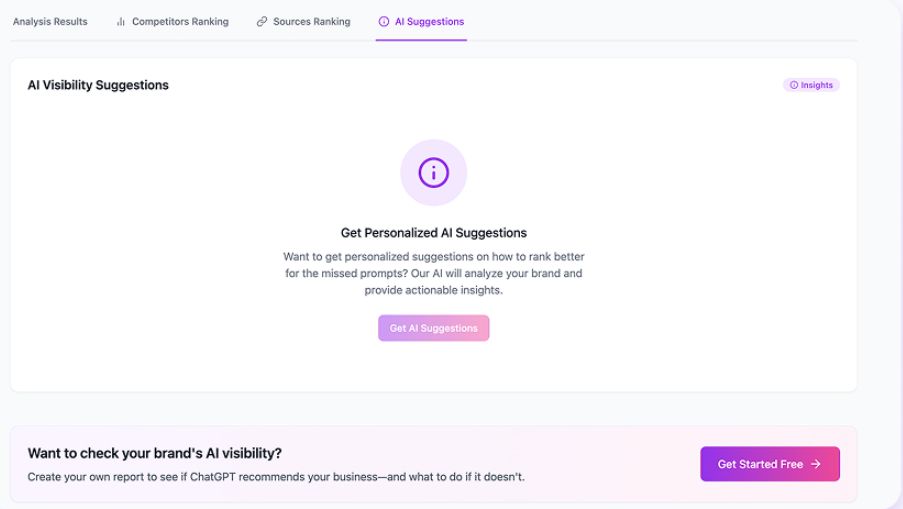Click the info icon on AI Suggestions tab

[384, 22]
